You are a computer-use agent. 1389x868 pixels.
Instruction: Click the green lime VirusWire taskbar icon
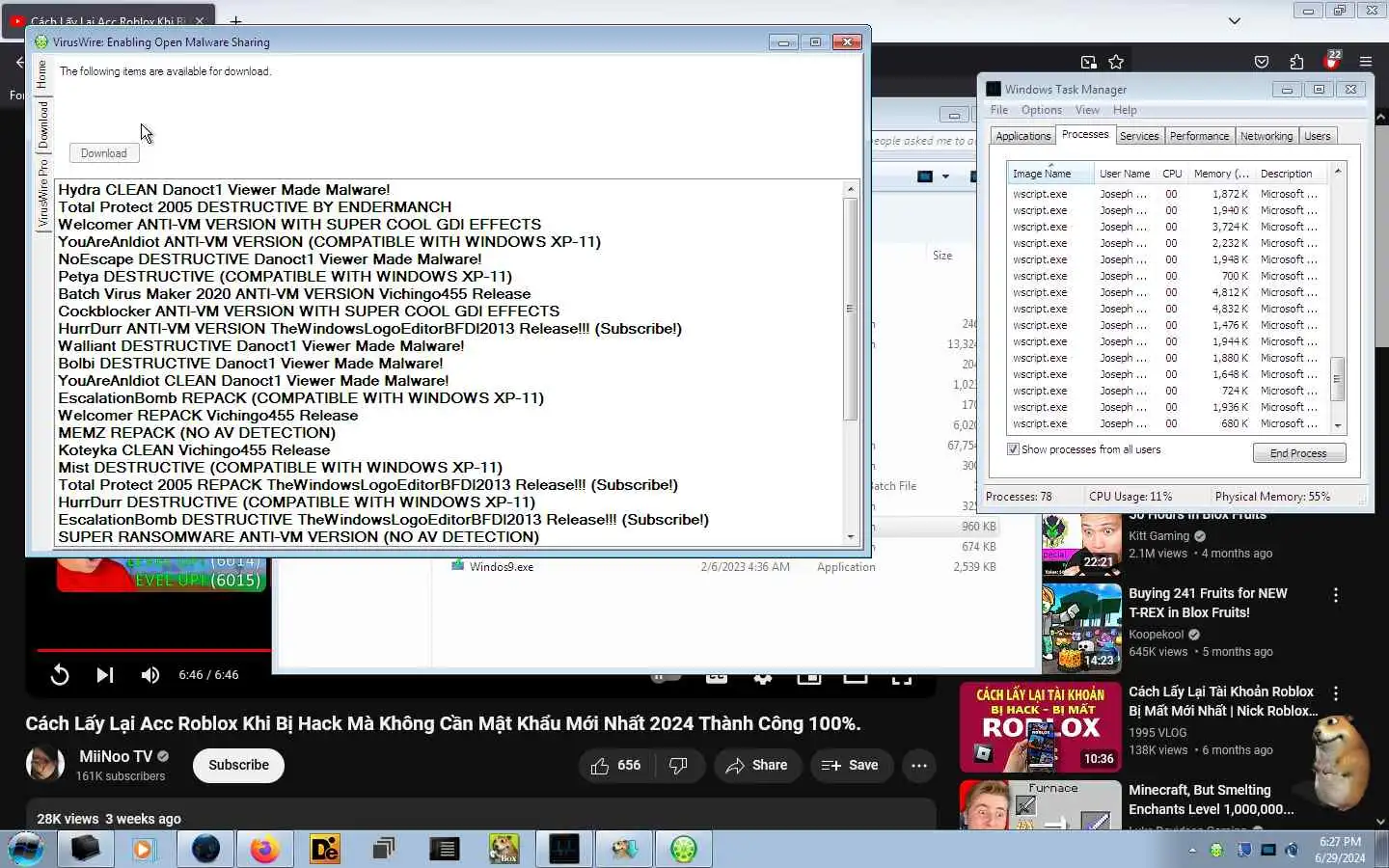pyautogui.click(x=684, y=849)
